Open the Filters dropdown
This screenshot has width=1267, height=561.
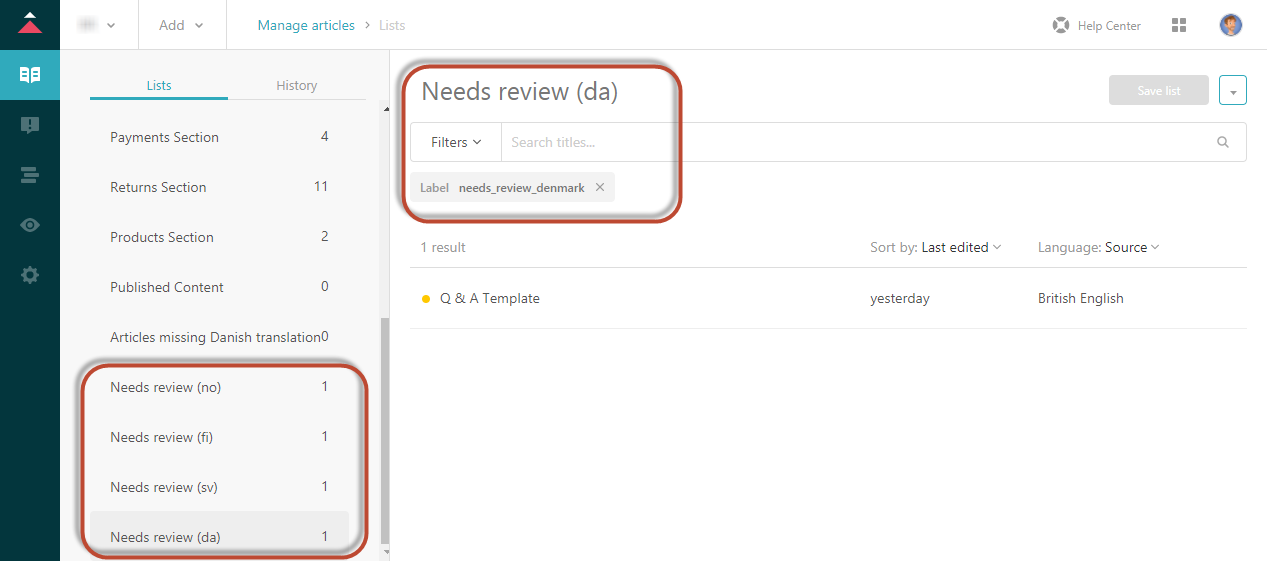click(456, 142)
